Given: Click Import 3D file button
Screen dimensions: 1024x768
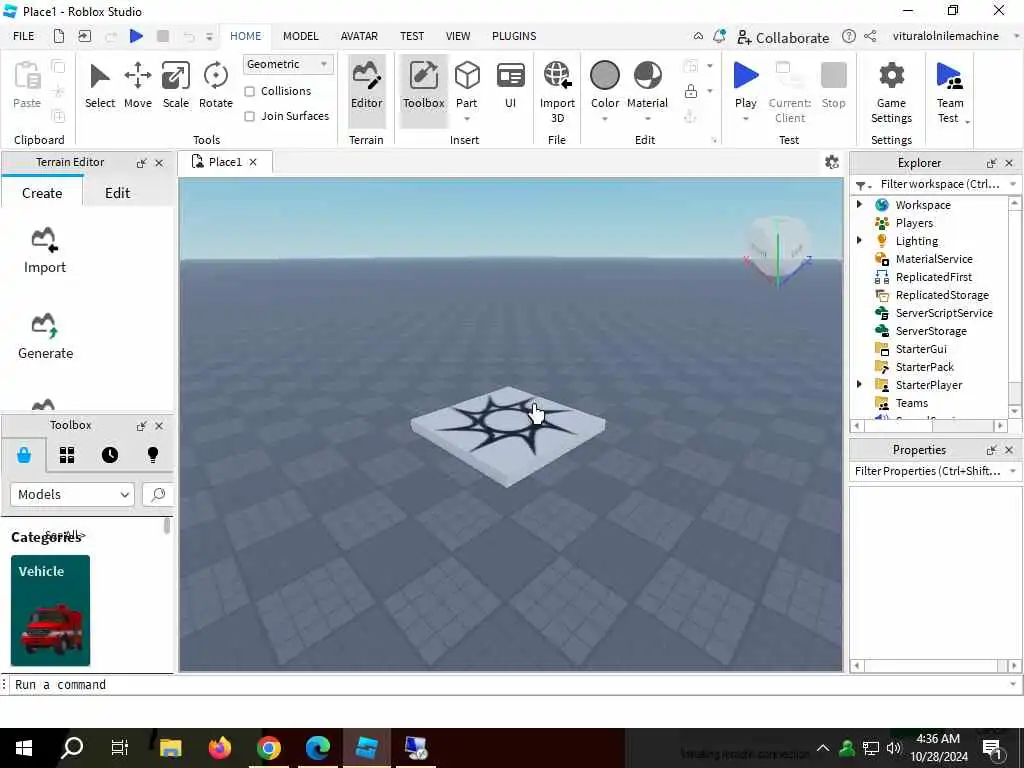Looking at the screenshot, I should click(x=557, y=91).
